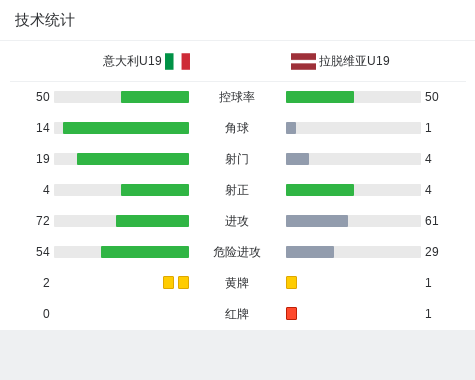This screenshot has height=380, width=475.
Task: Click the 技术统计 section heading
Action: [45, 20]
